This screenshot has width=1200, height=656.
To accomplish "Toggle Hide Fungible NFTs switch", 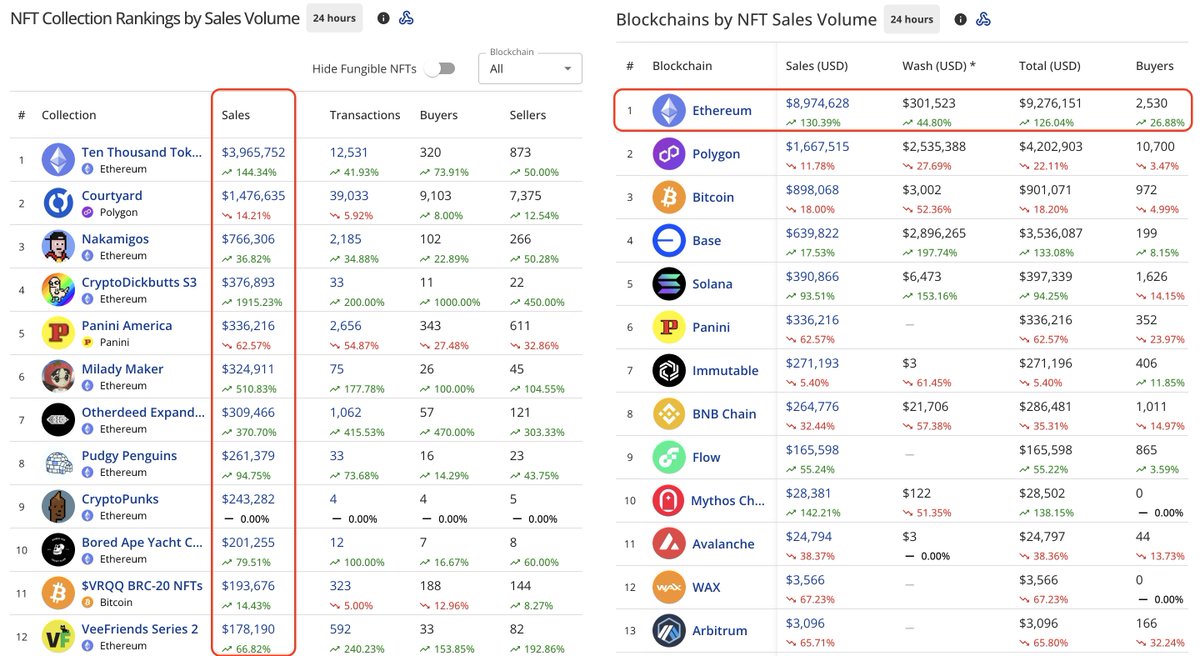I will coord(439,69).
